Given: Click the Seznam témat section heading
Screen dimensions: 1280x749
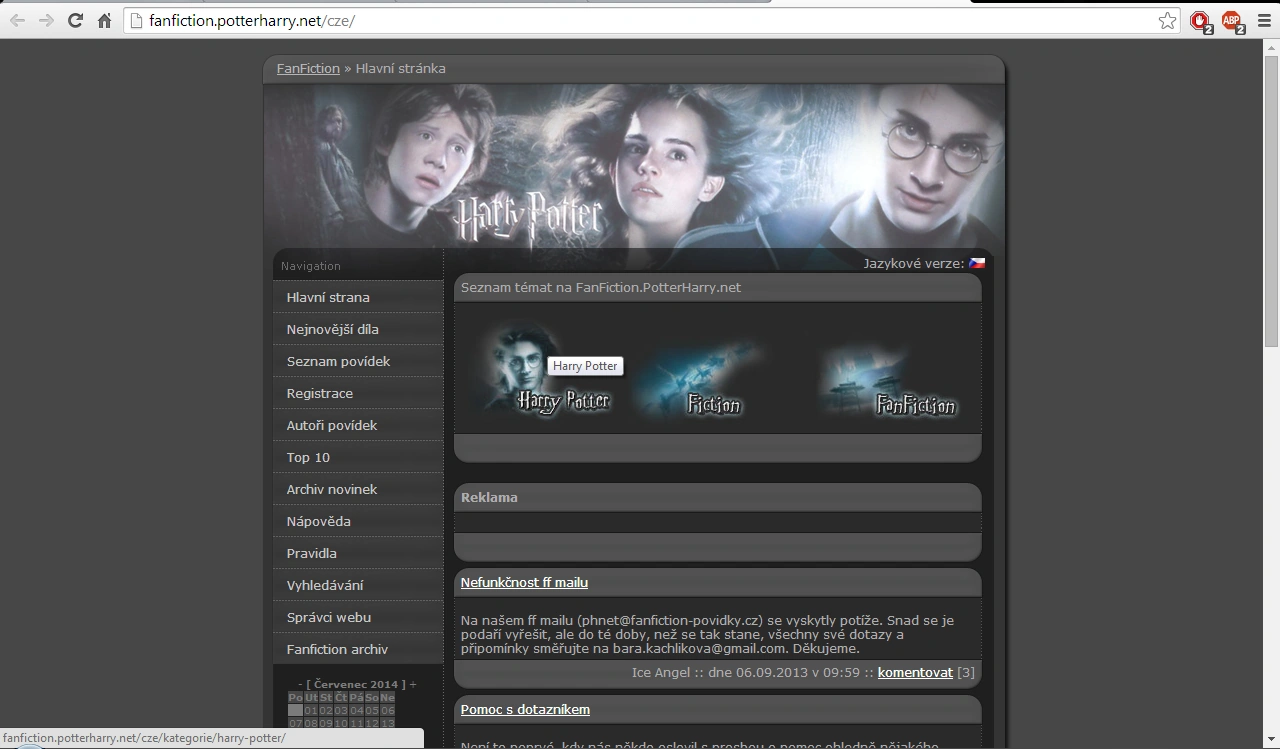Looking at the screenshot, I should click(601, 287).
